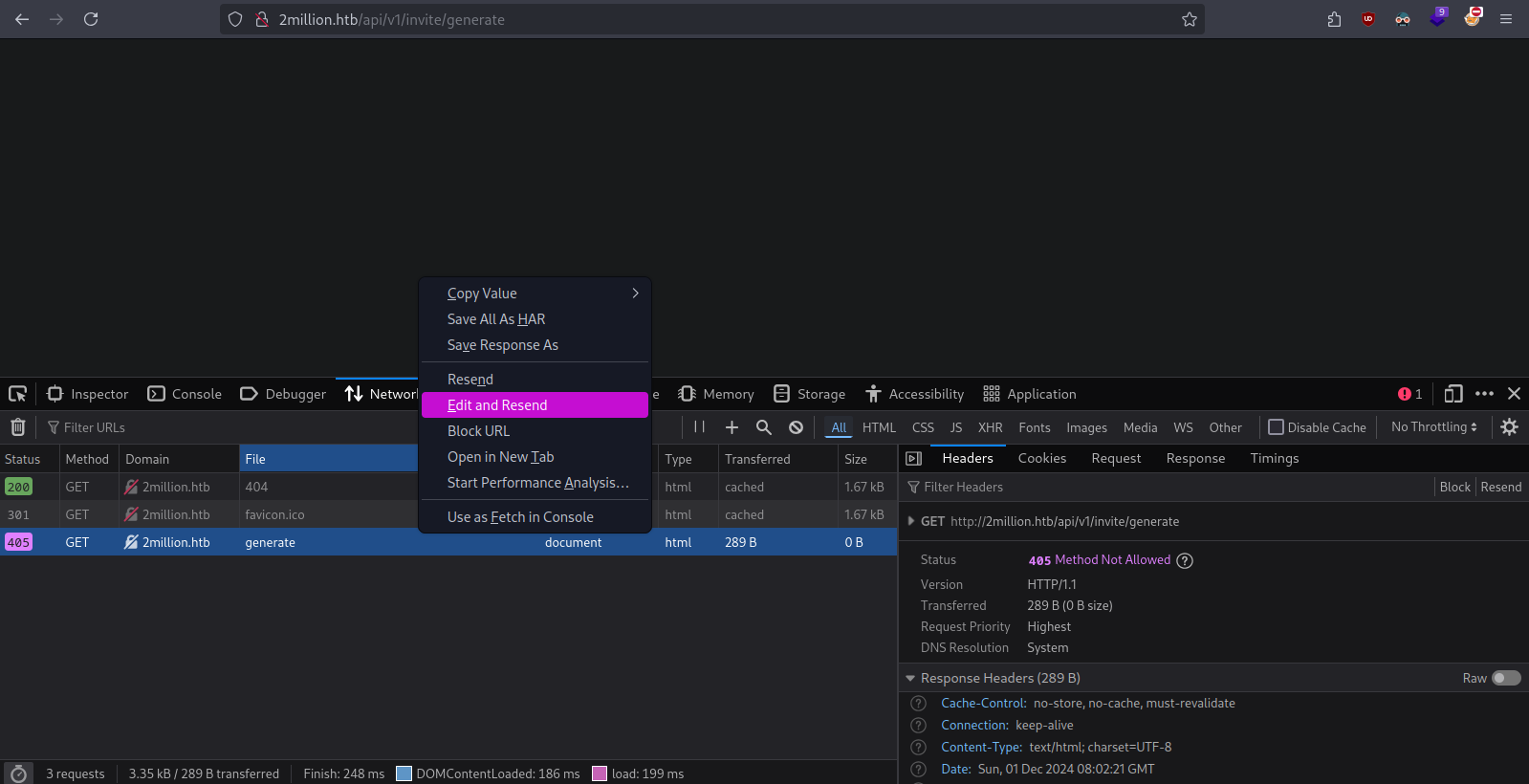1529x784 pixels.
Task: Open the extensions puzzle icon
Action: tap(1334, 19)
